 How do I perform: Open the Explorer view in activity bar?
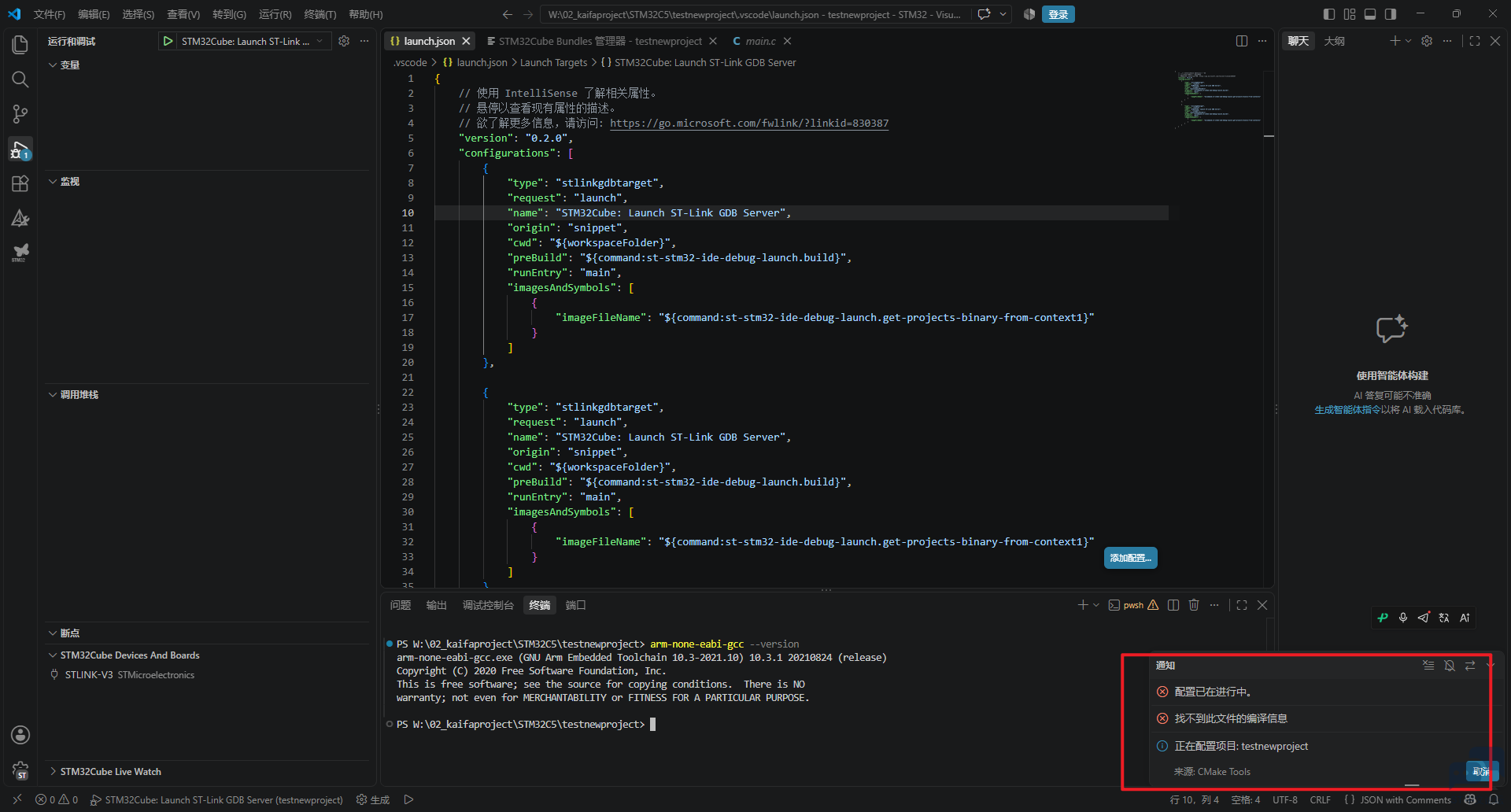click(20, 45)
